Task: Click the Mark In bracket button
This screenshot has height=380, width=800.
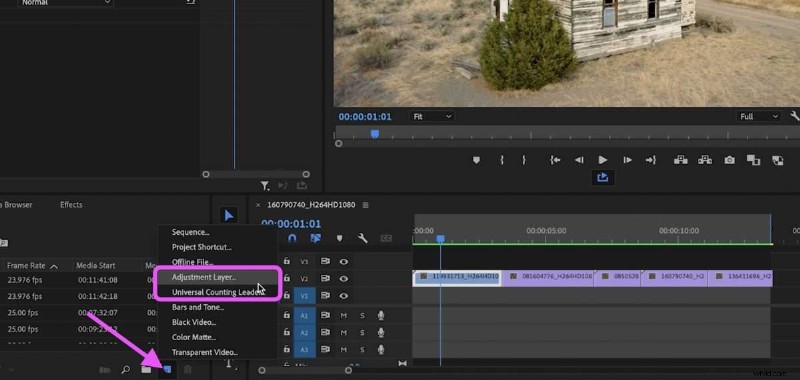Action: (x=502, y=160)
